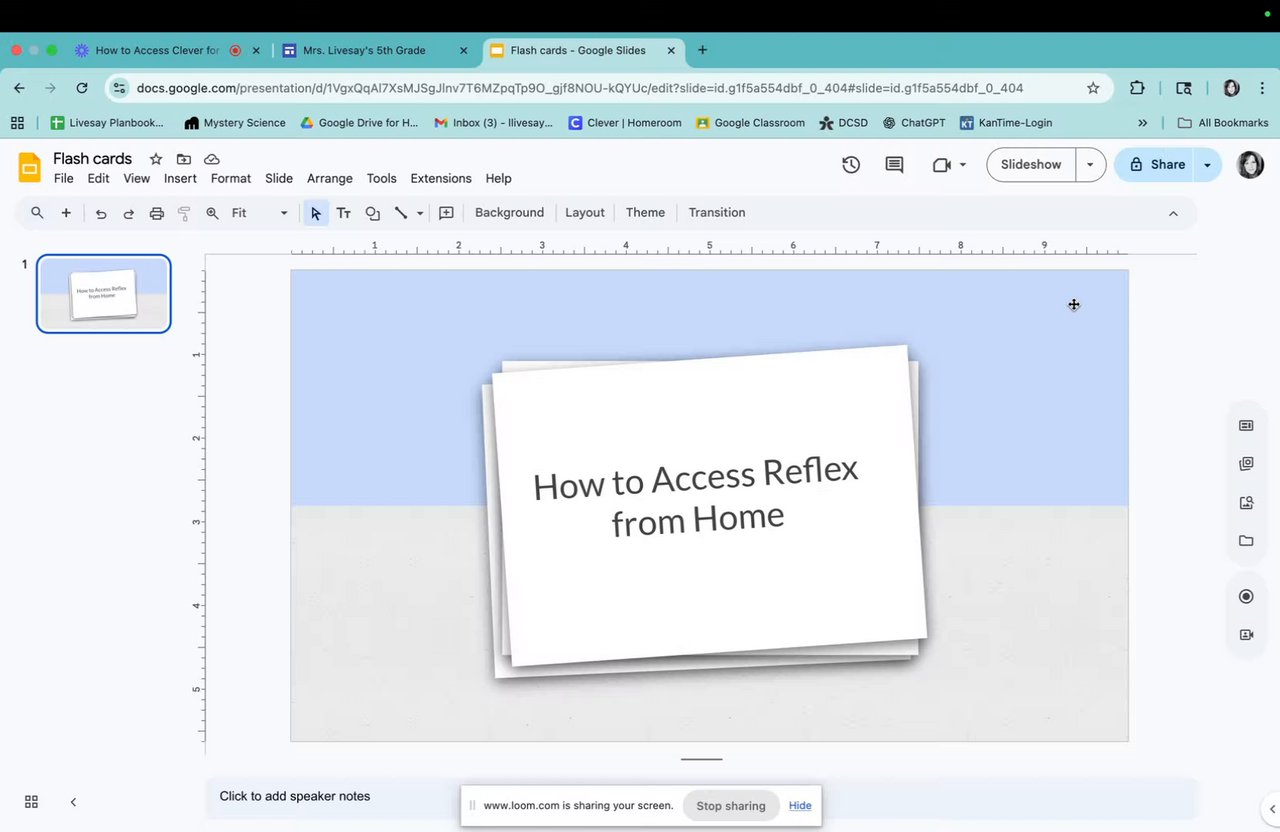Collapse the filmstrip with the left arrow
This screenshot has width=1280, height=832.
tap(73, 802)
